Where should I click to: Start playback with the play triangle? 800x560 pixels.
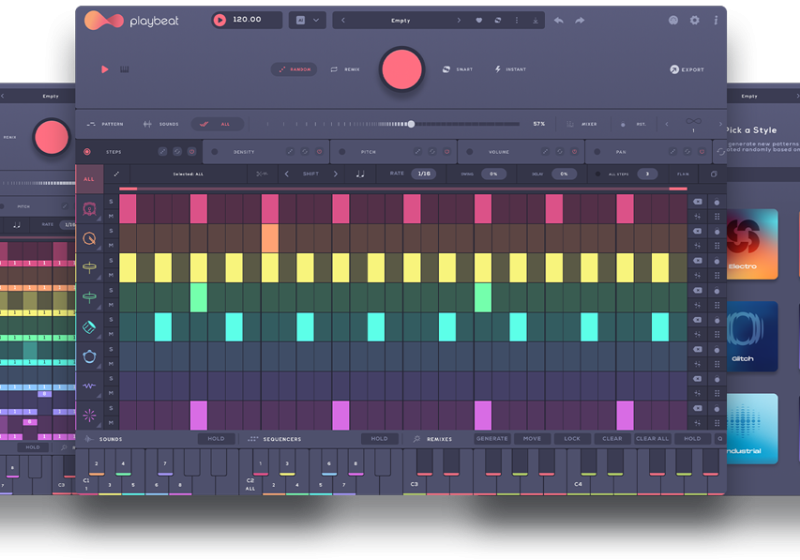[x=104, y=69]
